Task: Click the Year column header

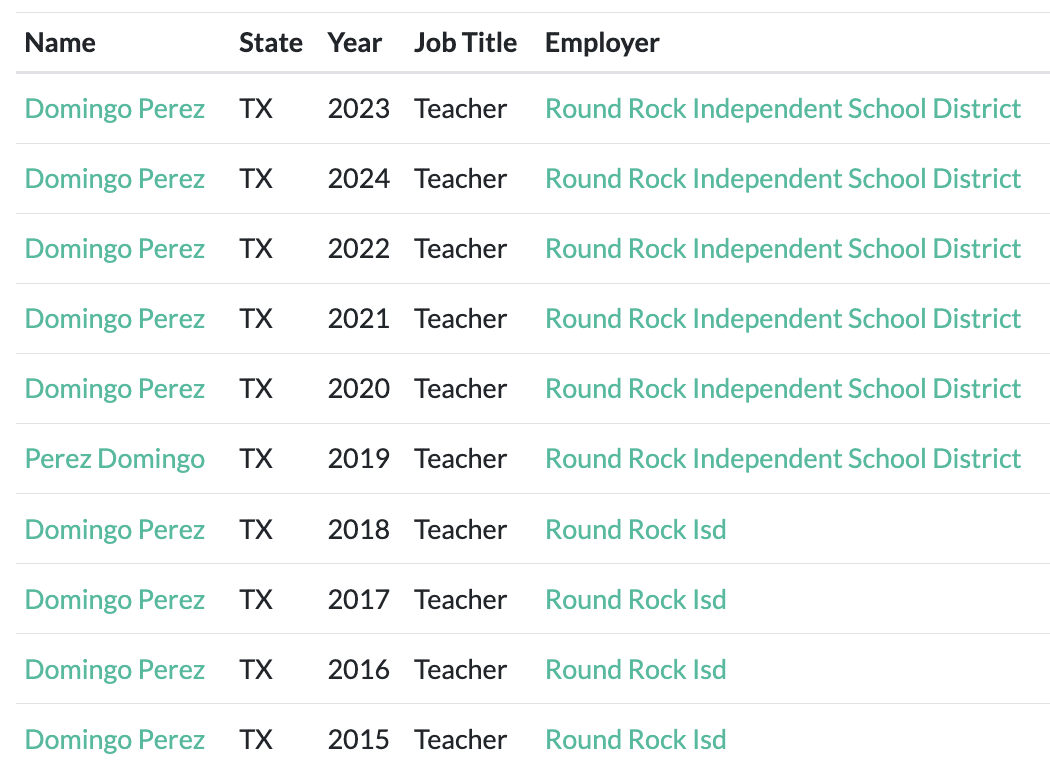Action: click(x=354, y=43)
